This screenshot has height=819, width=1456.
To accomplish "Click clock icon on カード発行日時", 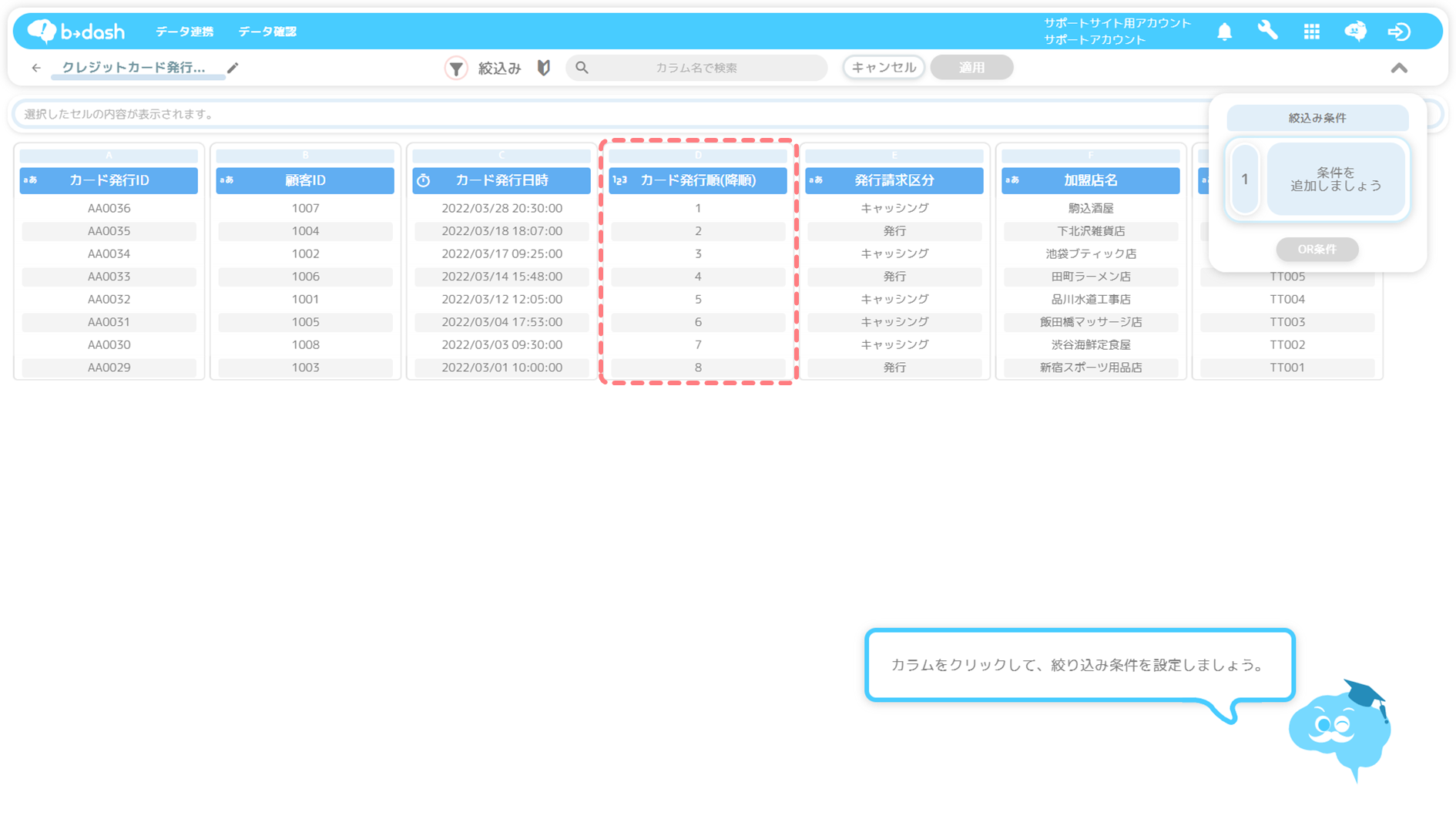I will coord(424,180).
